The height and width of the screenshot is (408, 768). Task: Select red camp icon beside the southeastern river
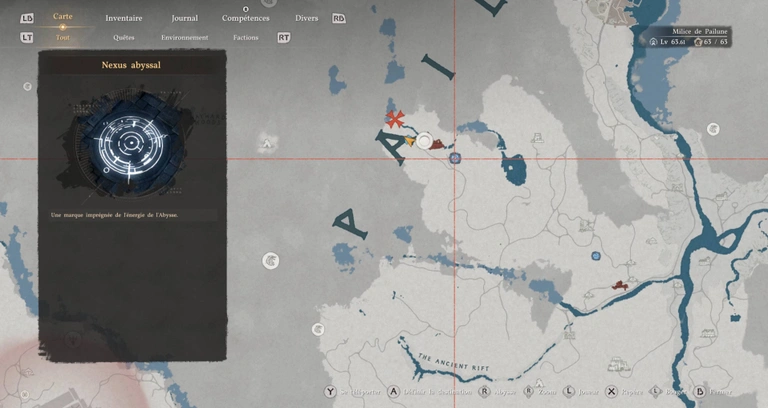(620, 286)
